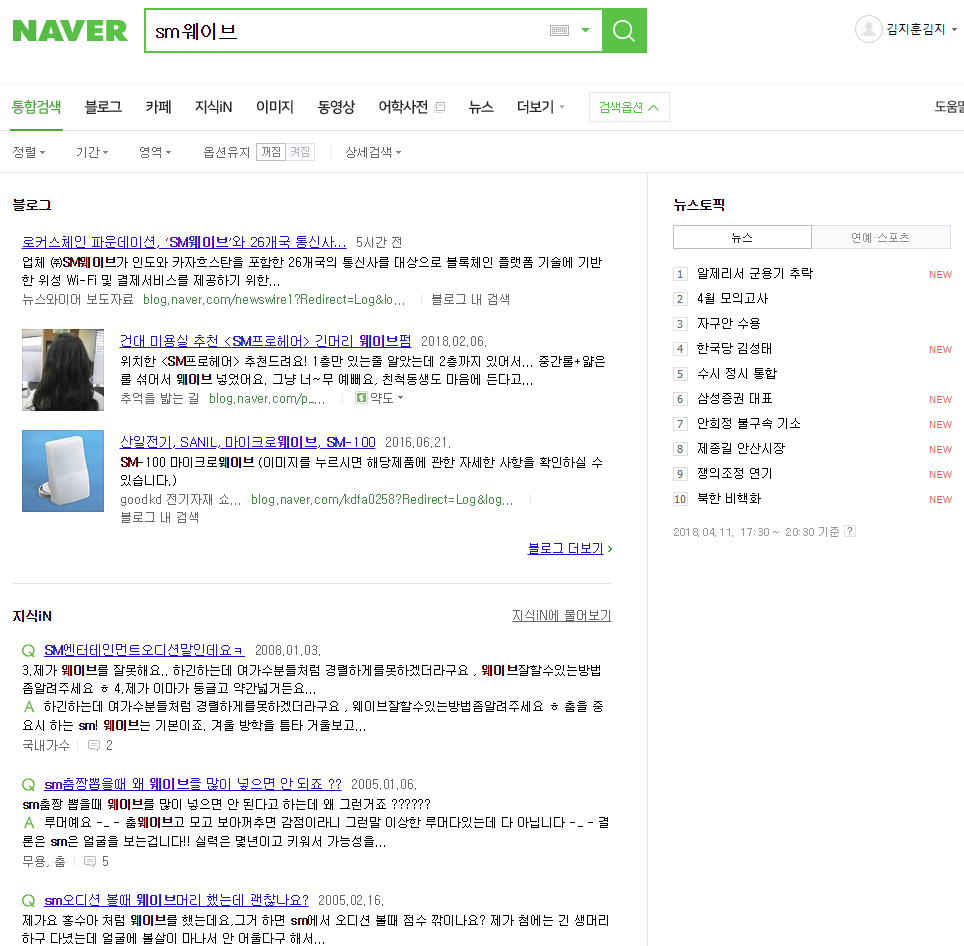Expand the search suggestions arrow in search box

(585, 30)
